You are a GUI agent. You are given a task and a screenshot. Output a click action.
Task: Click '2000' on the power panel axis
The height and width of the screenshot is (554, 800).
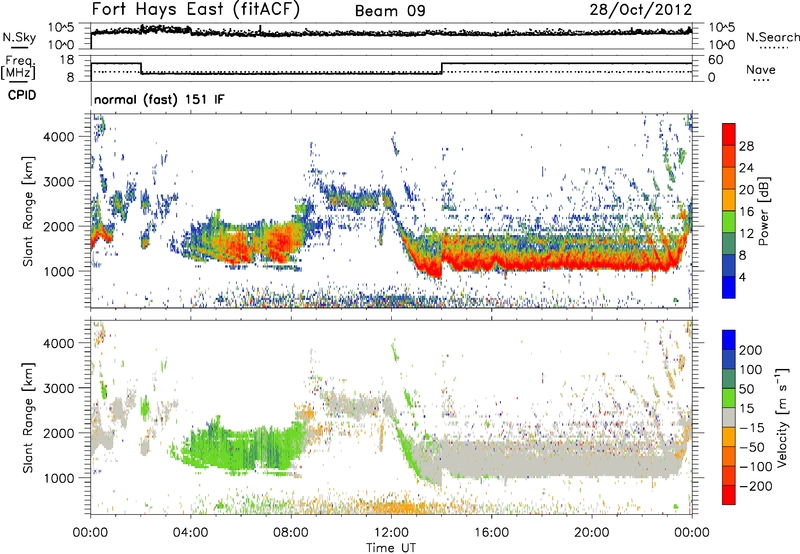tap(58, 226)
